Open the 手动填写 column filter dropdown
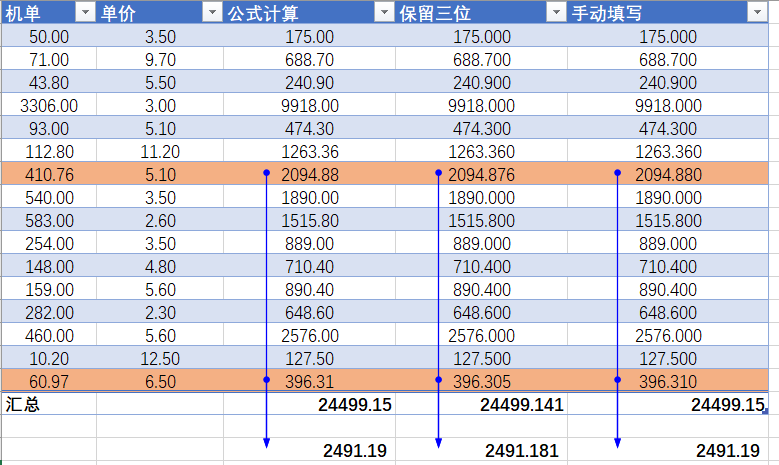Viewport: 779px width, 465px height. pos(757,12)
